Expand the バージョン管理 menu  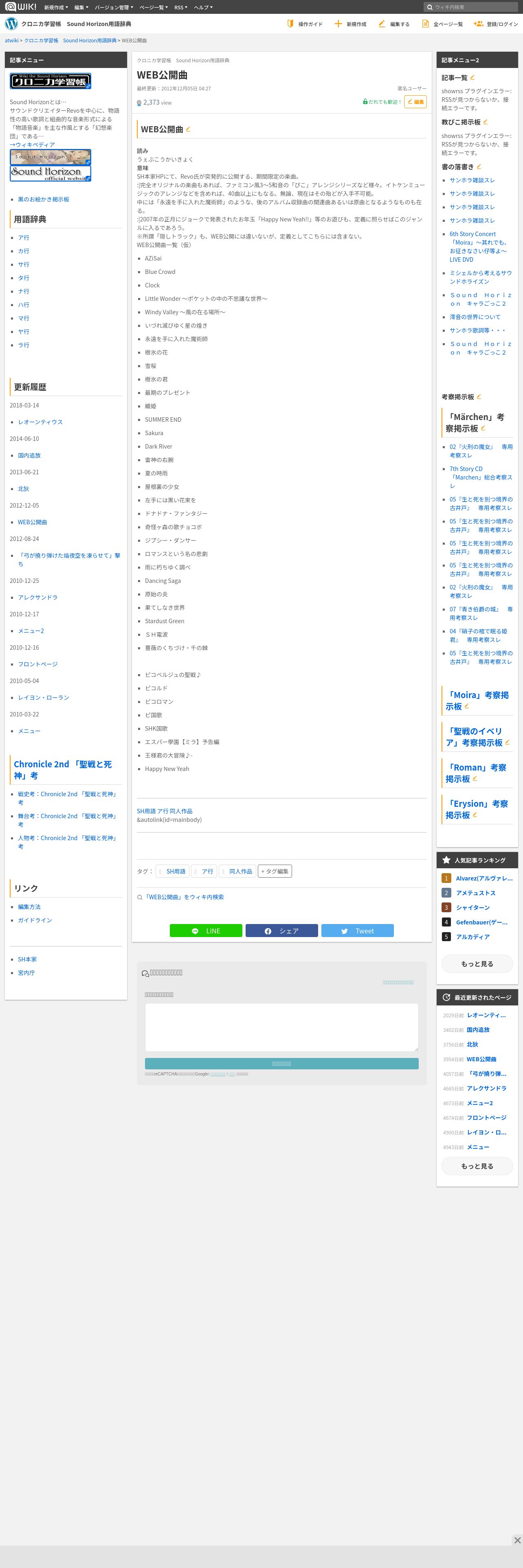click(x=114, y=7)
